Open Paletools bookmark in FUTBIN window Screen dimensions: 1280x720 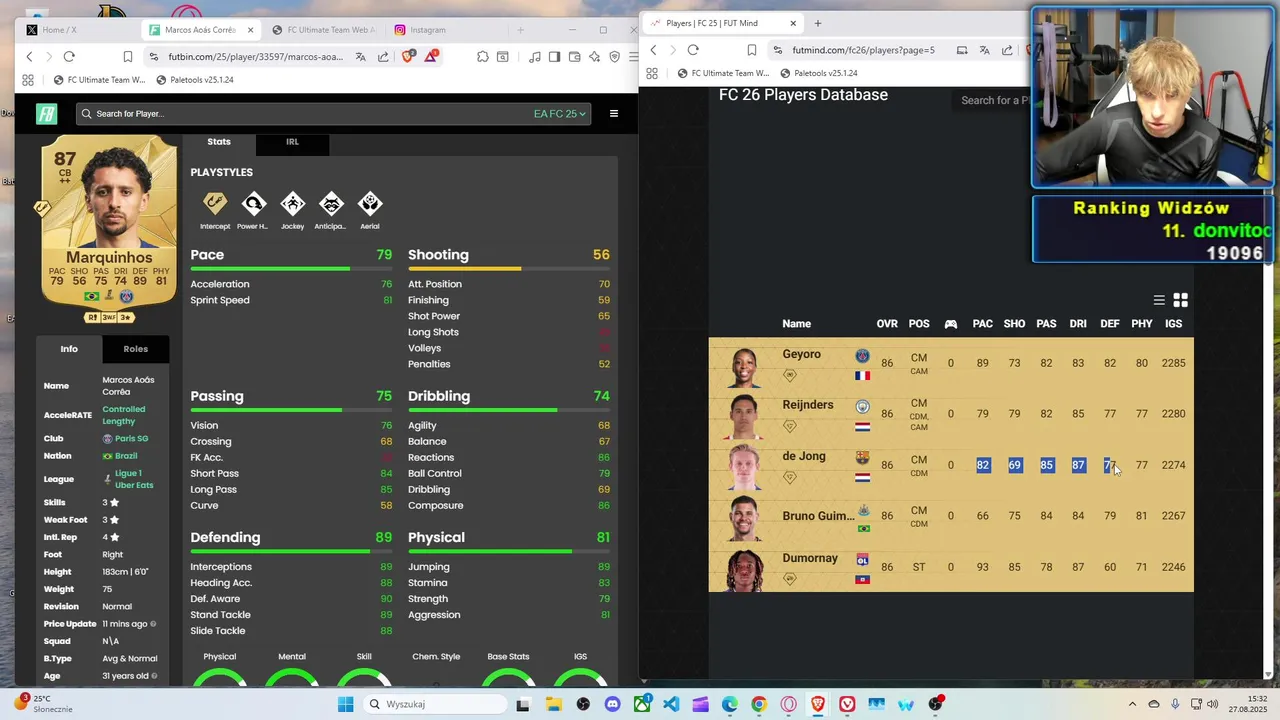(193, 80)
